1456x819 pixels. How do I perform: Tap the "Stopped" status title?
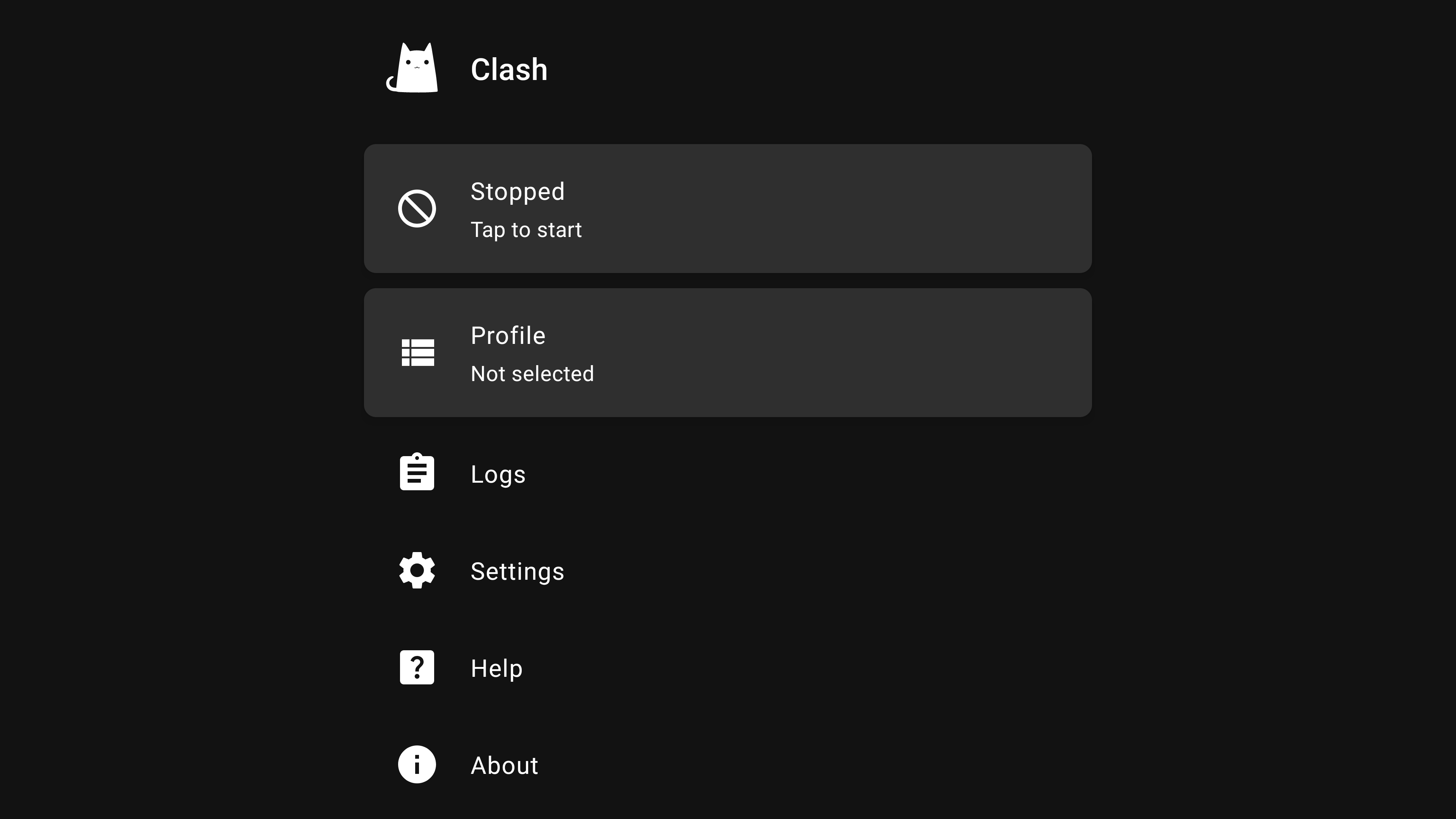pyautogui.click(x=517, y=191)
